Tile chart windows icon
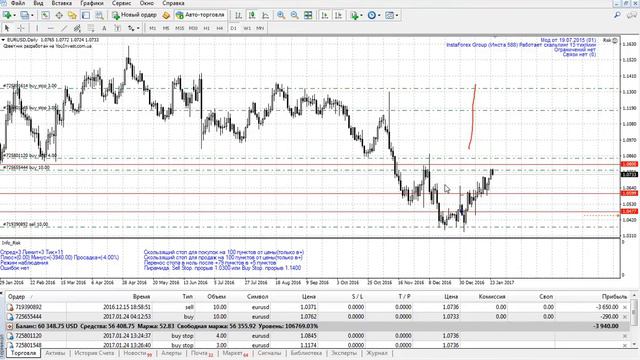This screenshot has height=360, width=640. (x=308, y=15)
